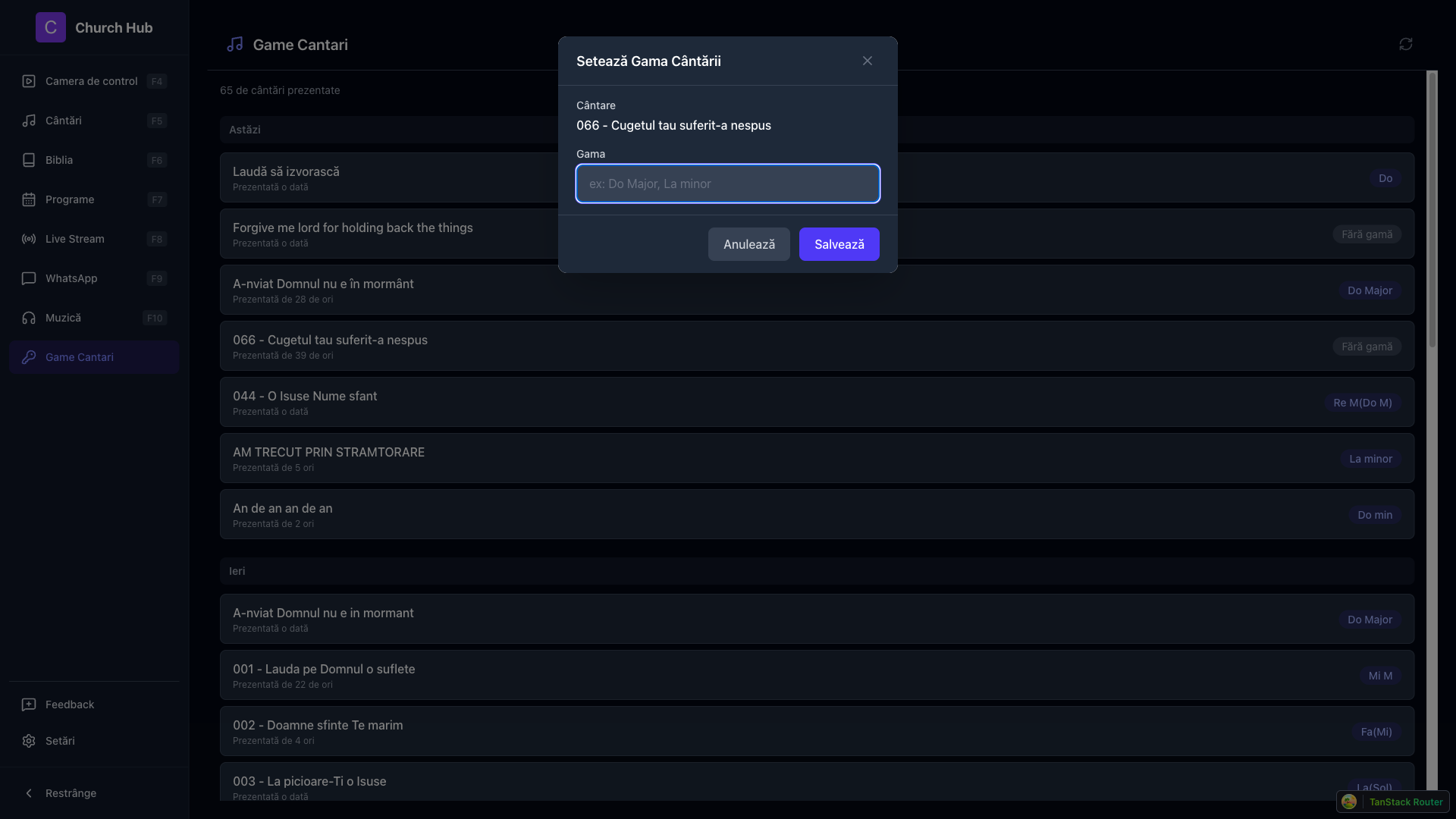The height and width of the screenshot is (819, 1456).
Task: Open the Muzică headphones icon
Action: (29, 318)
